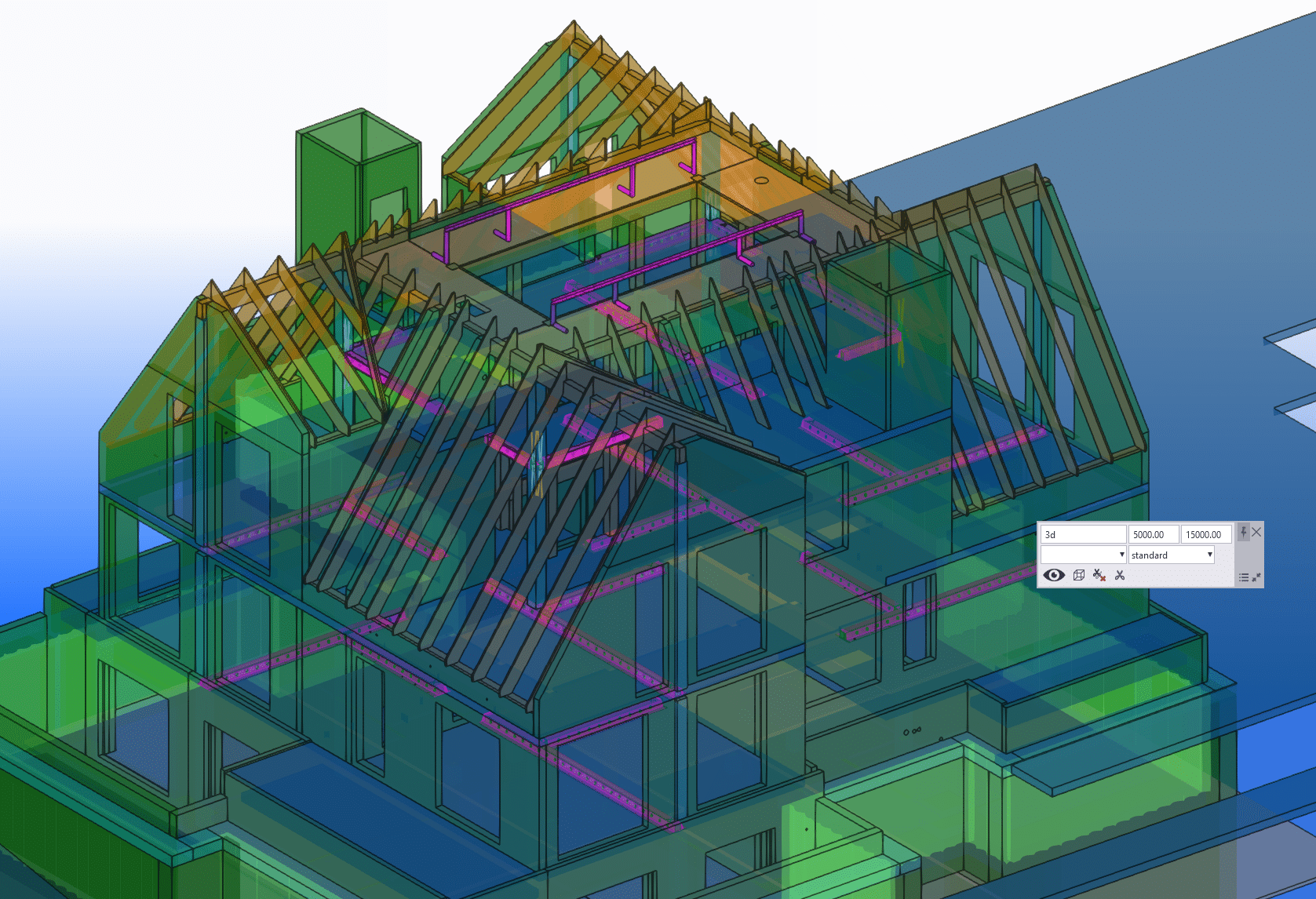Toggle the eye visibility icon in view panel
This screenshot has height=899, width=1316.
tap(1054, 576)
